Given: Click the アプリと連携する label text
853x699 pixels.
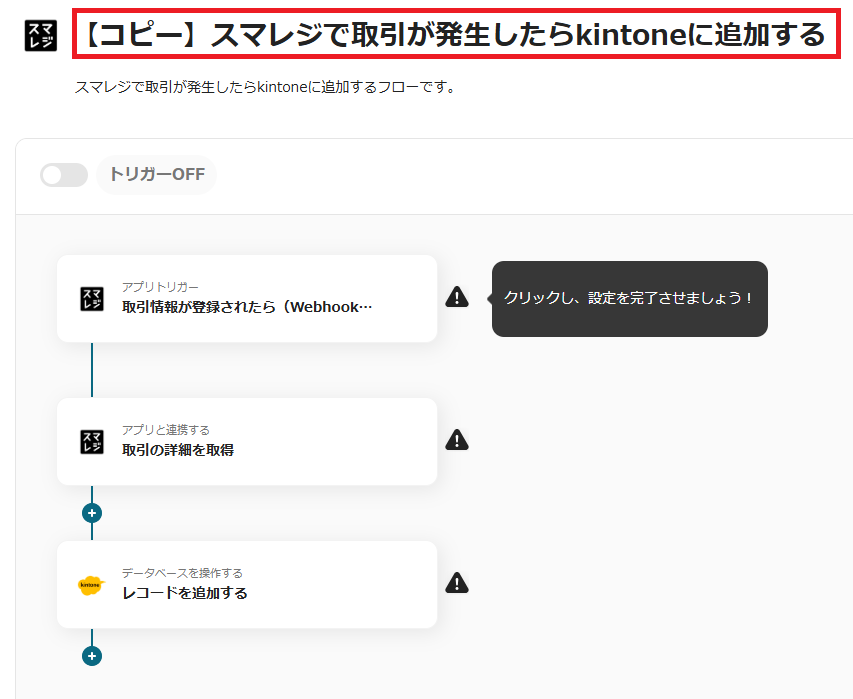Looking at the screenshot, I should 165,430.
